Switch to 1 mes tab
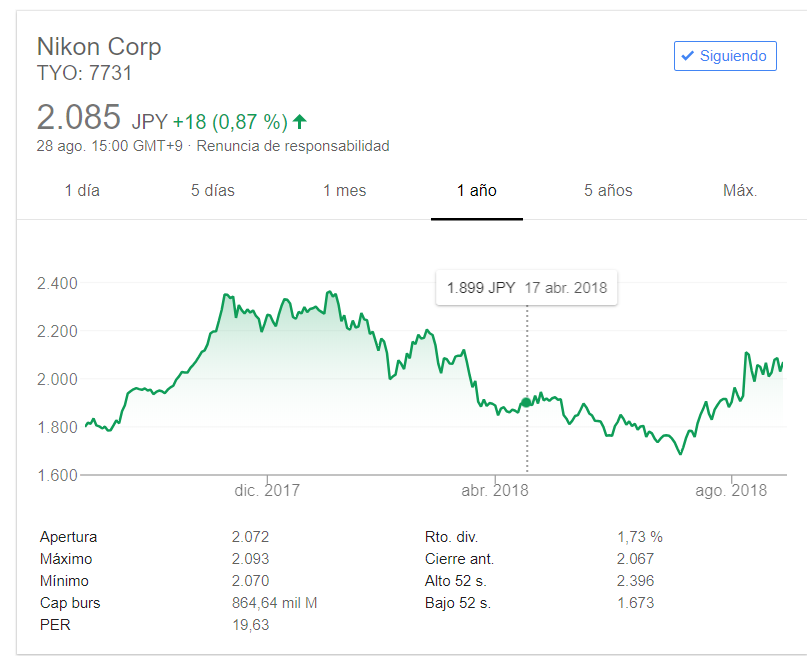The image size is (807, 656). click(344, 190)
